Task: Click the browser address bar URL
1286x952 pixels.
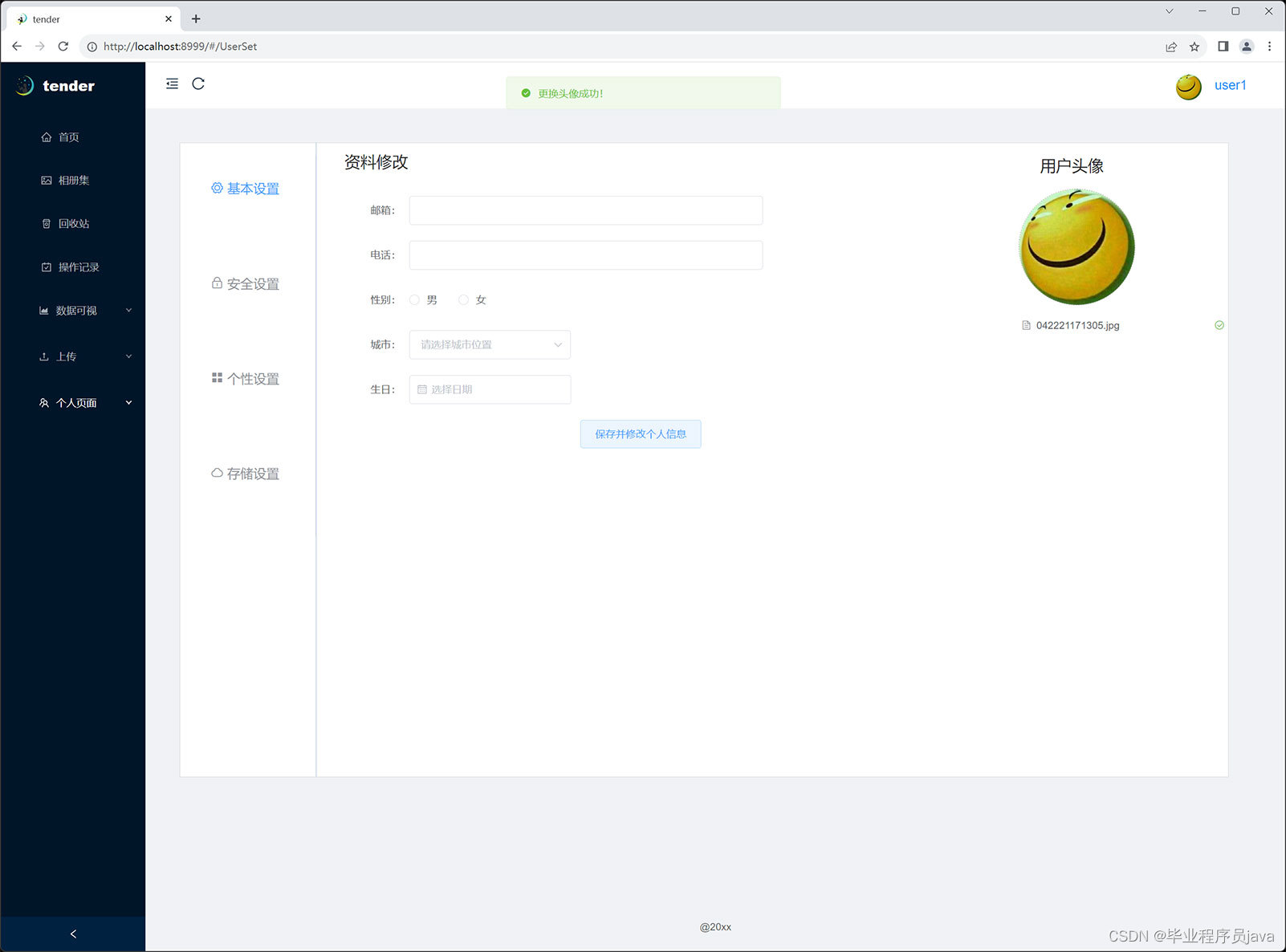Action: point(180,47)
